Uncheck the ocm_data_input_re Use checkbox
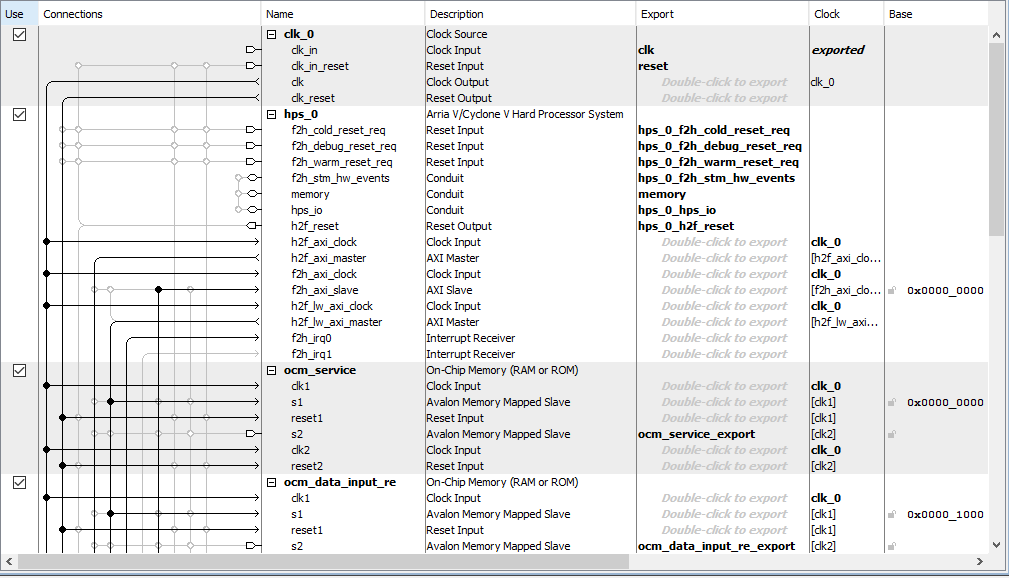 tap(20, 483)
